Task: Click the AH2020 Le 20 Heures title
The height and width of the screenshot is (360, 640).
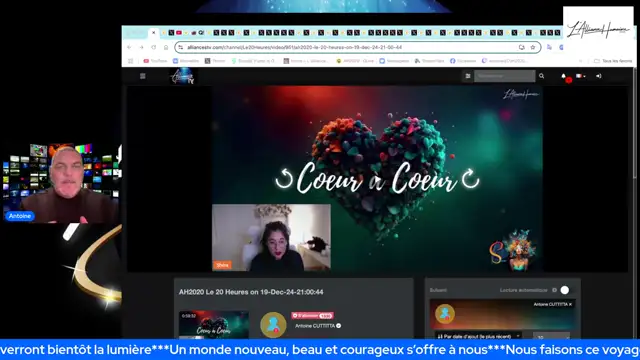Action: point(251,292)
